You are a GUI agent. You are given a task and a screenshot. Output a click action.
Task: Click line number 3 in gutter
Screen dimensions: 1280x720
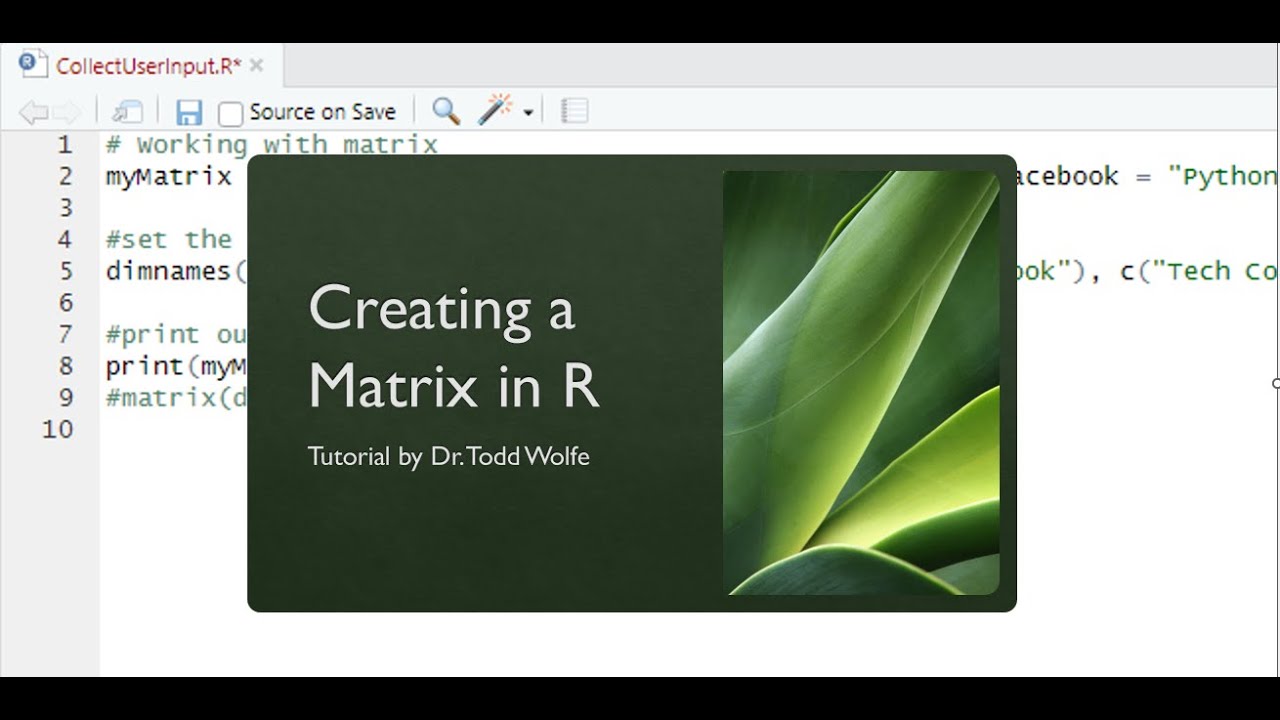pos(64,208)
